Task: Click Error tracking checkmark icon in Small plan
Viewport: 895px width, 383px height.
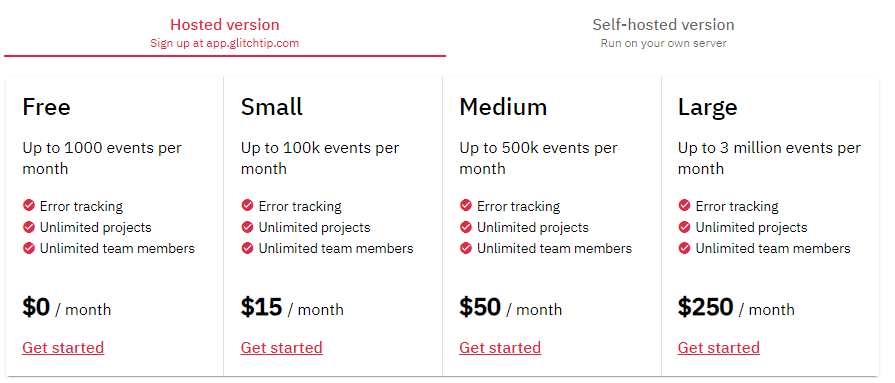Action: [x=247, y=205]
